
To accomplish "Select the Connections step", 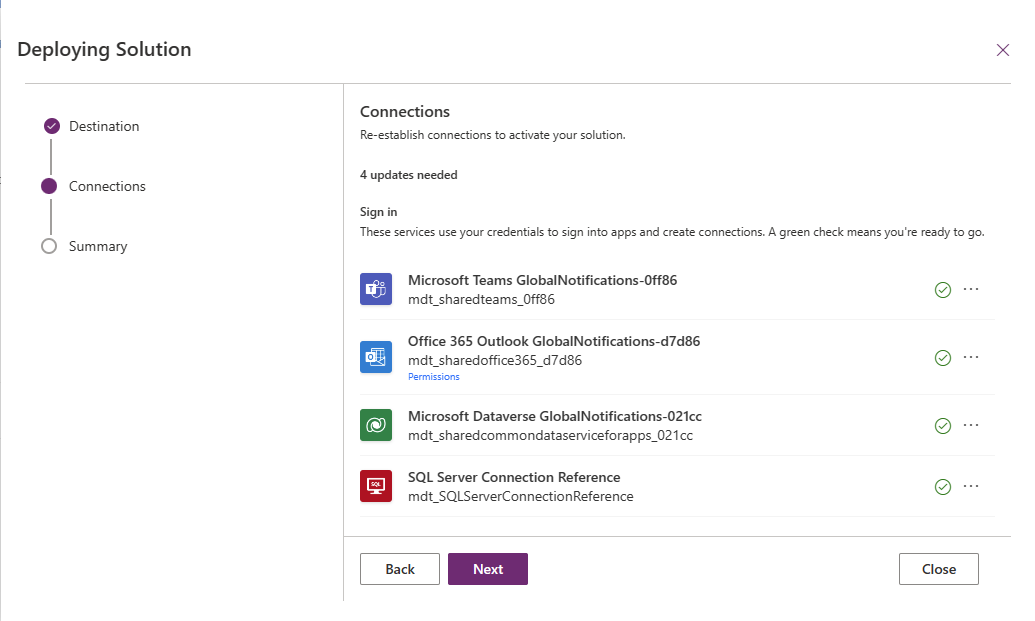I will click(107, 186).
